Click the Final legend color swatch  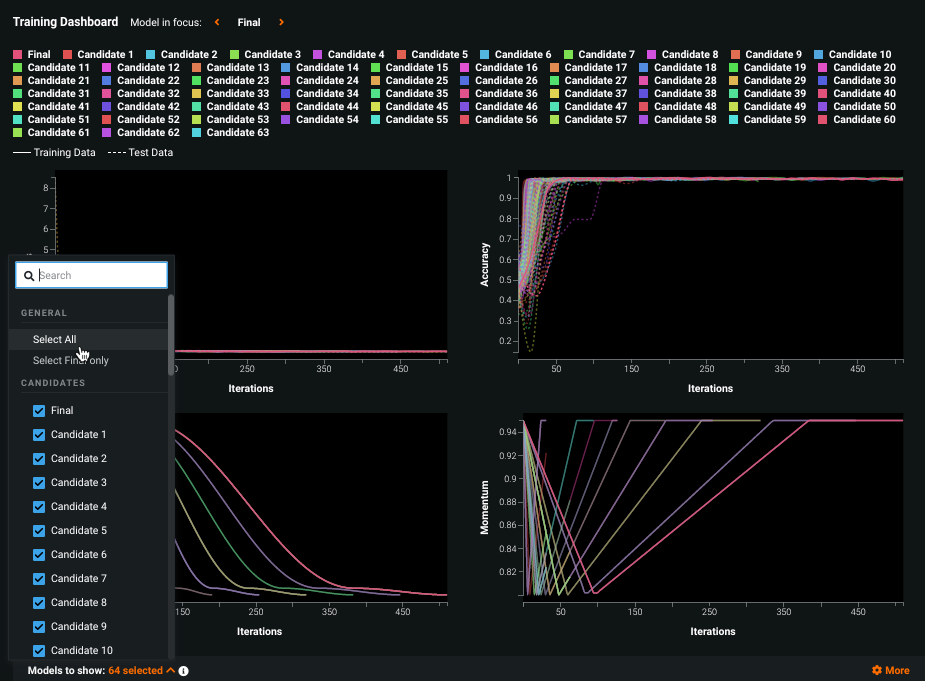[x=18, y=55]
